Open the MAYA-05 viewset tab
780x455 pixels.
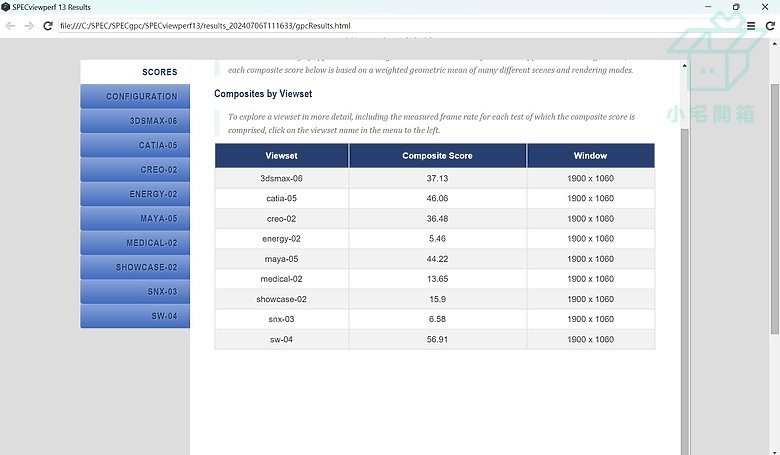(135, 218)
